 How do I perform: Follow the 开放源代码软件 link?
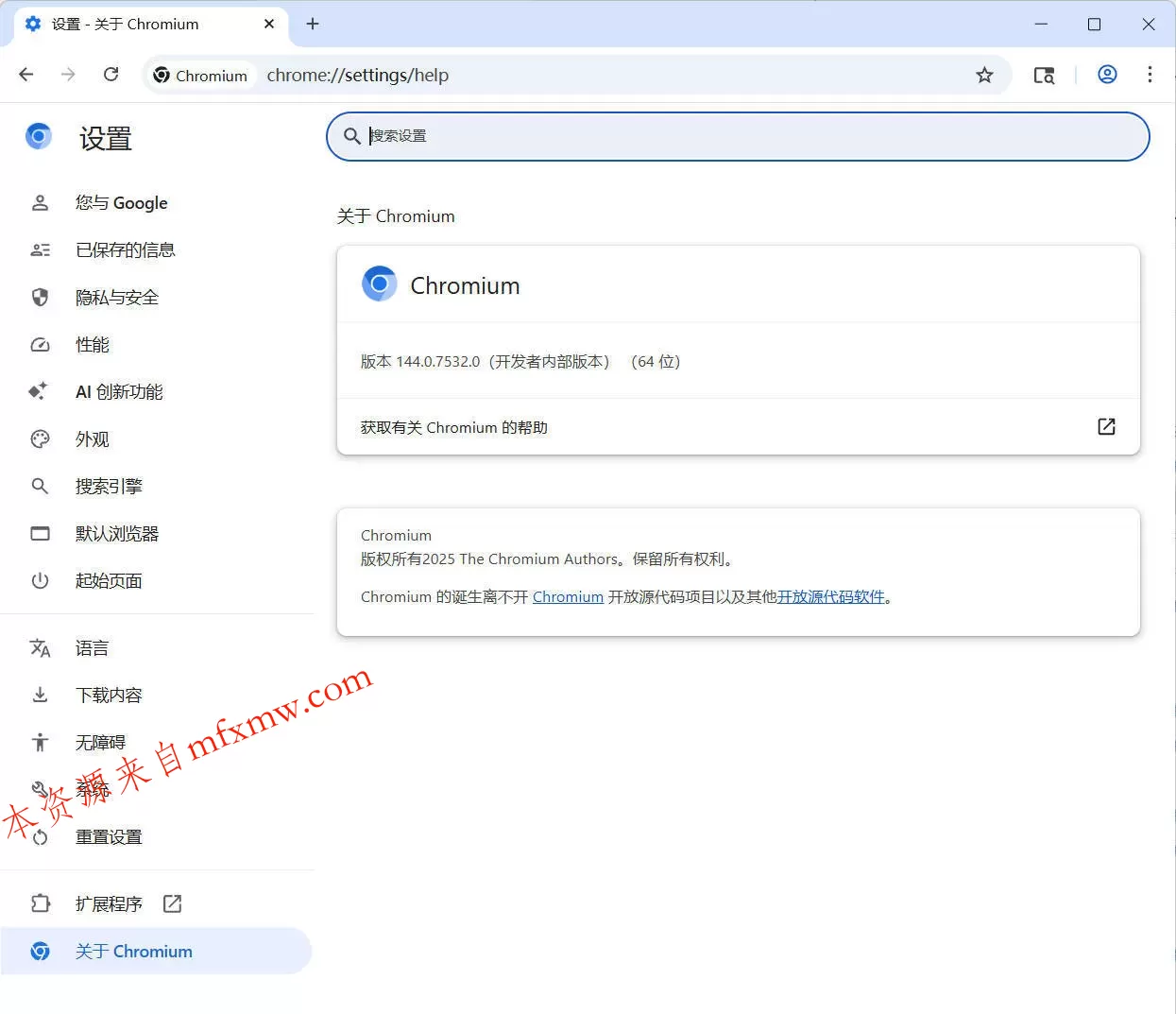[x=831, y=597]
